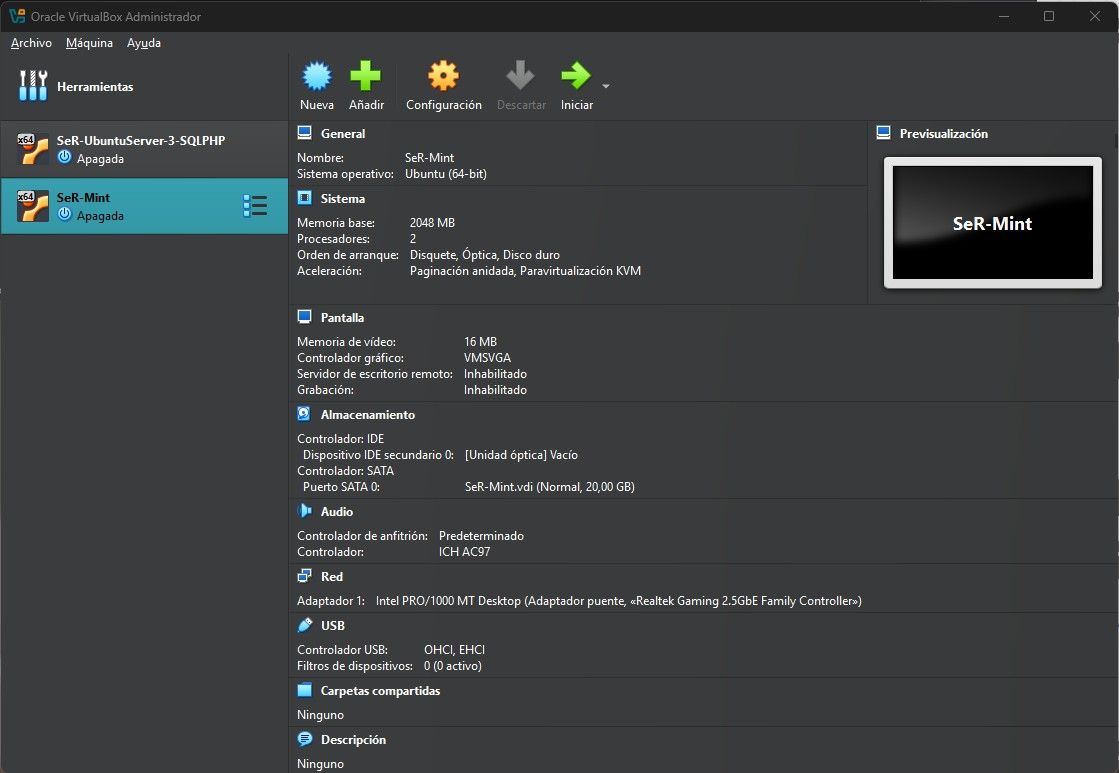Screen dimensions: 1119x773
Task: Click the Audio speaker icon
Action: pos(305,510)
